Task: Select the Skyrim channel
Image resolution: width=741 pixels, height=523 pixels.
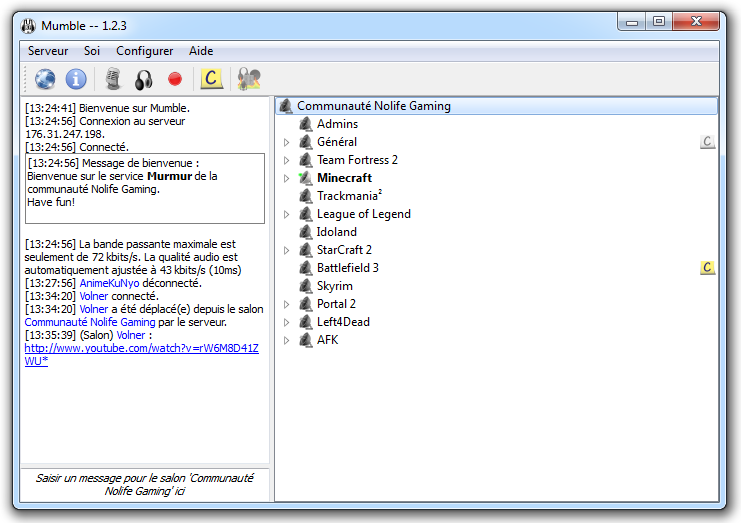Action: pos(334,286)
